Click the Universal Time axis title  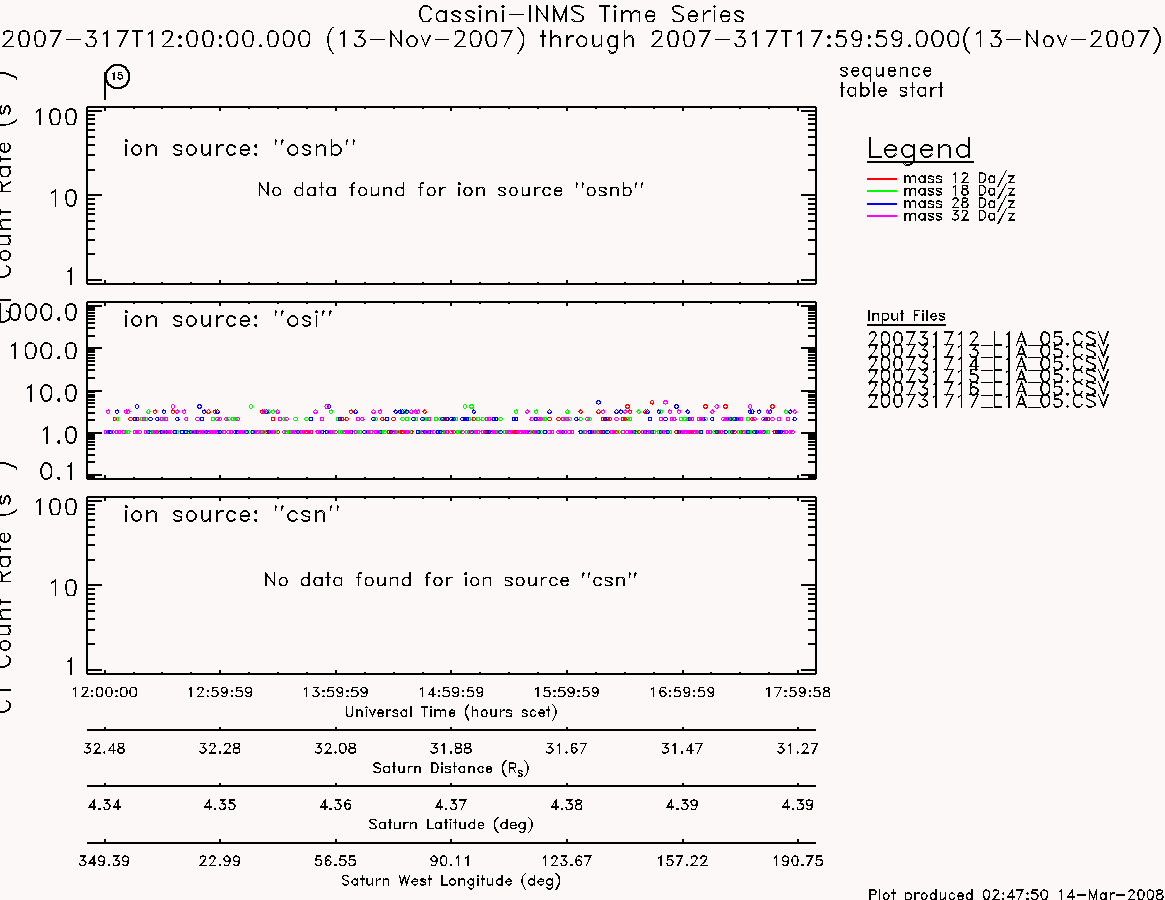pos(451,712)
